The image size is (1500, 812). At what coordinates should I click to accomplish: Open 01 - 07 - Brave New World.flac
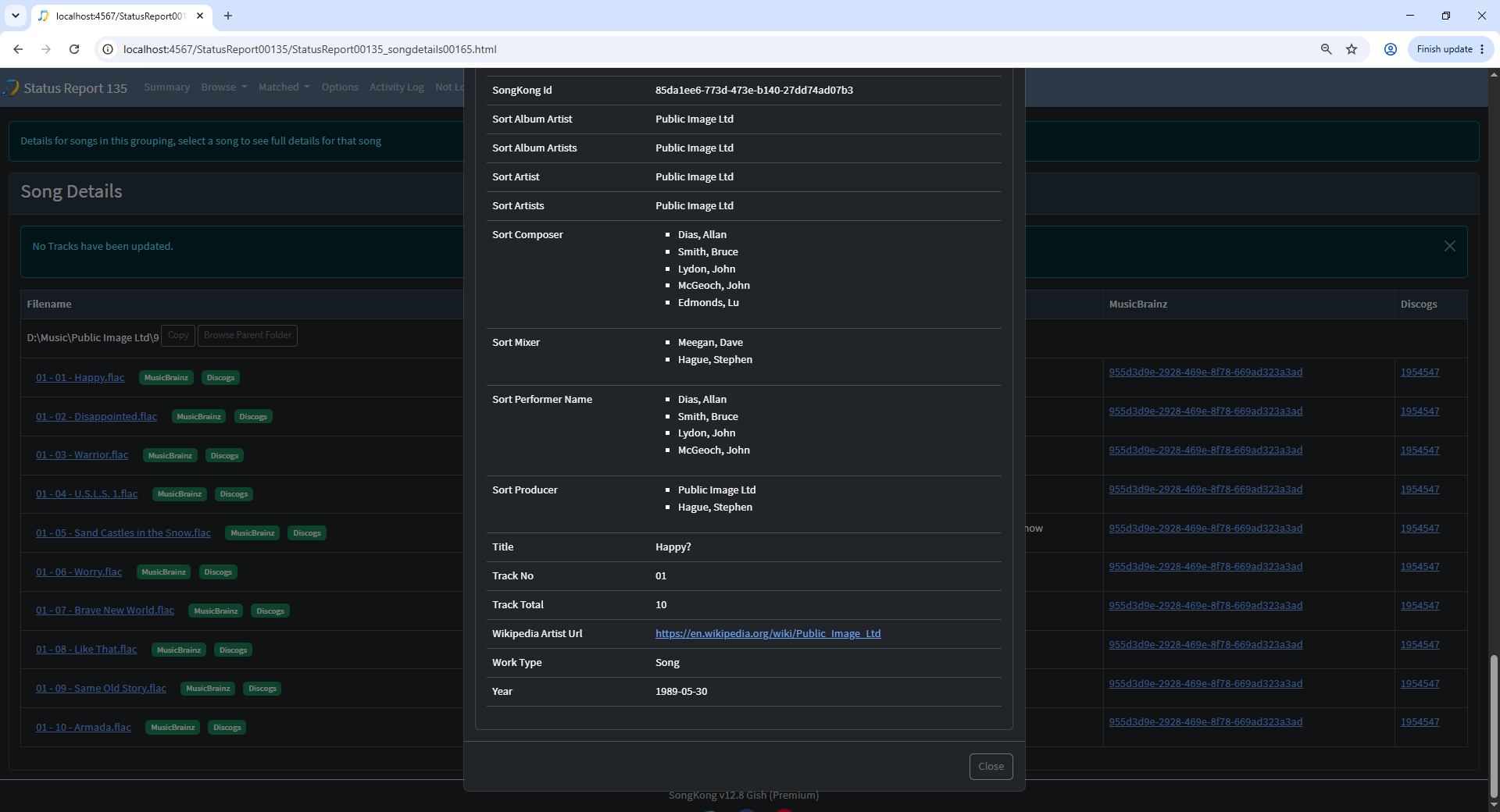click(105, 611)
